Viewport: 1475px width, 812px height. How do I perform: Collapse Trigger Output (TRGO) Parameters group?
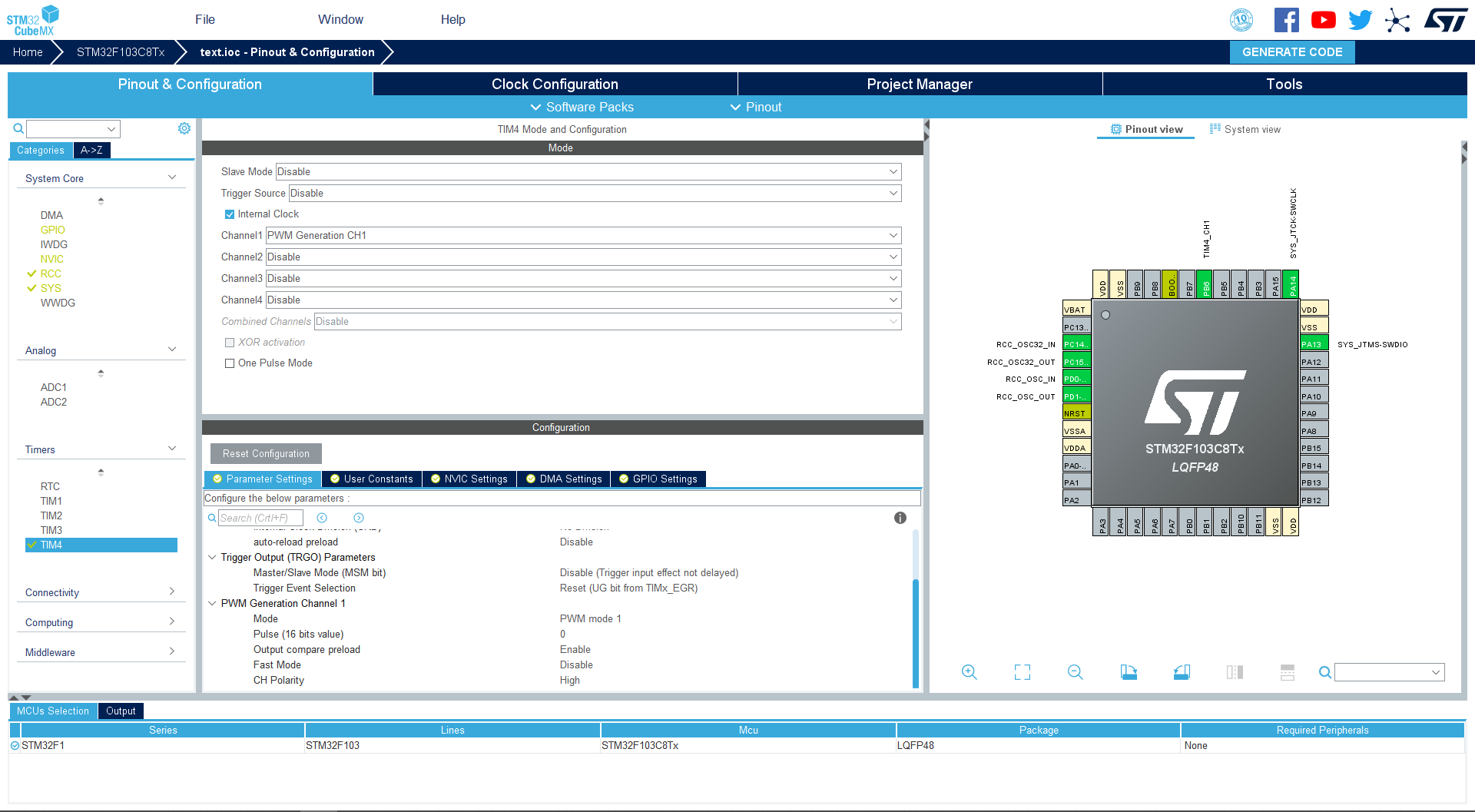click(212, 557)
